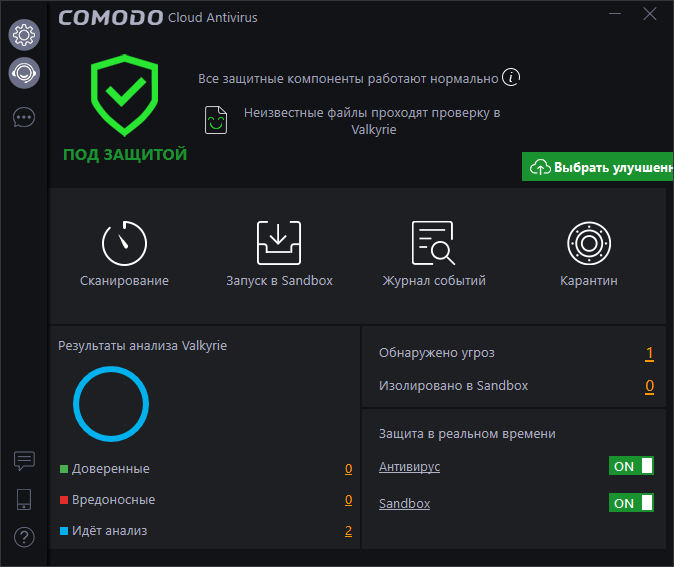Click the Выбрать улучшение green button
Image resolution: width=674 pixels, height=567 pixels.
coord(598,167)
